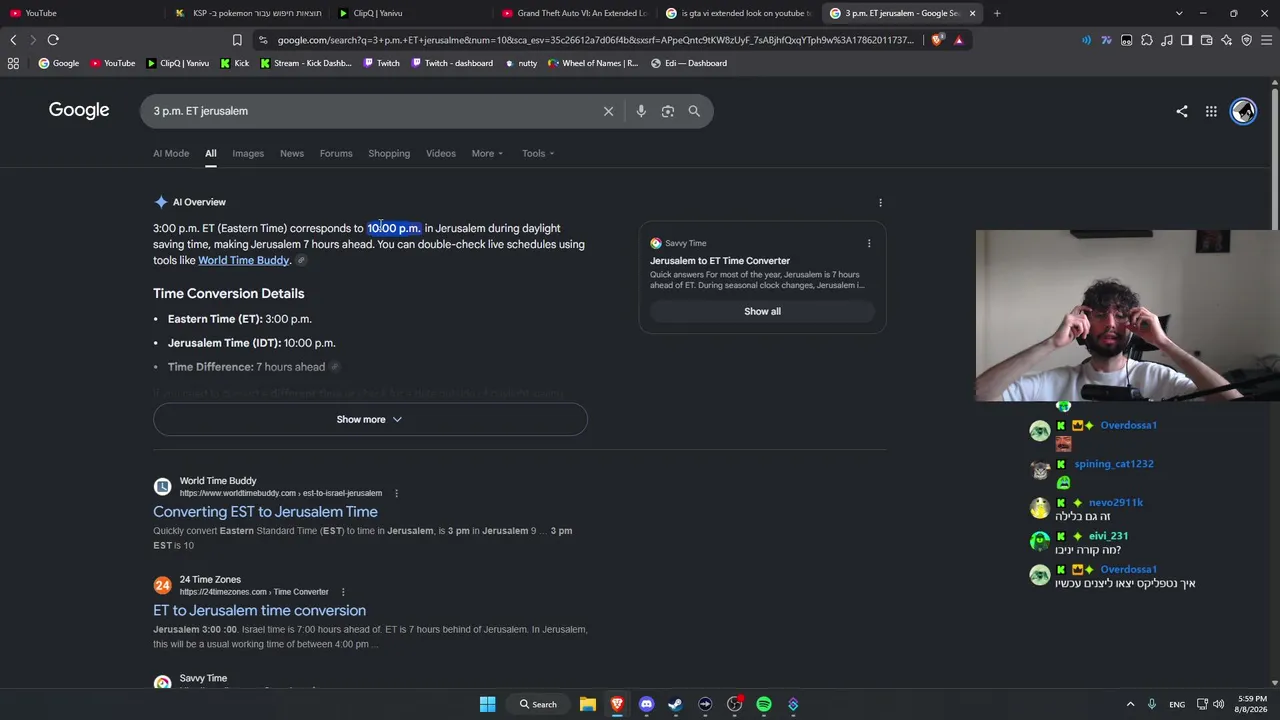Open volume control in system tray

pos(1220,704)
